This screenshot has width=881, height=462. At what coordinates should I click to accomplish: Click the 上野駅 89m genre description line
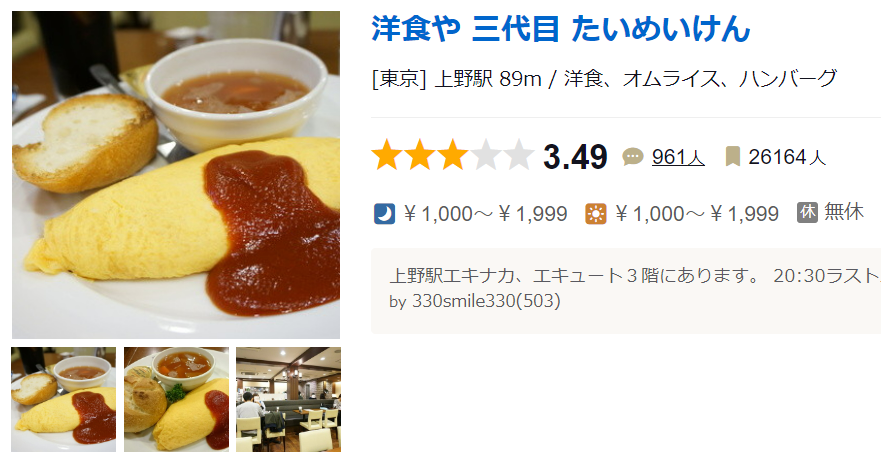click(605, 79)
